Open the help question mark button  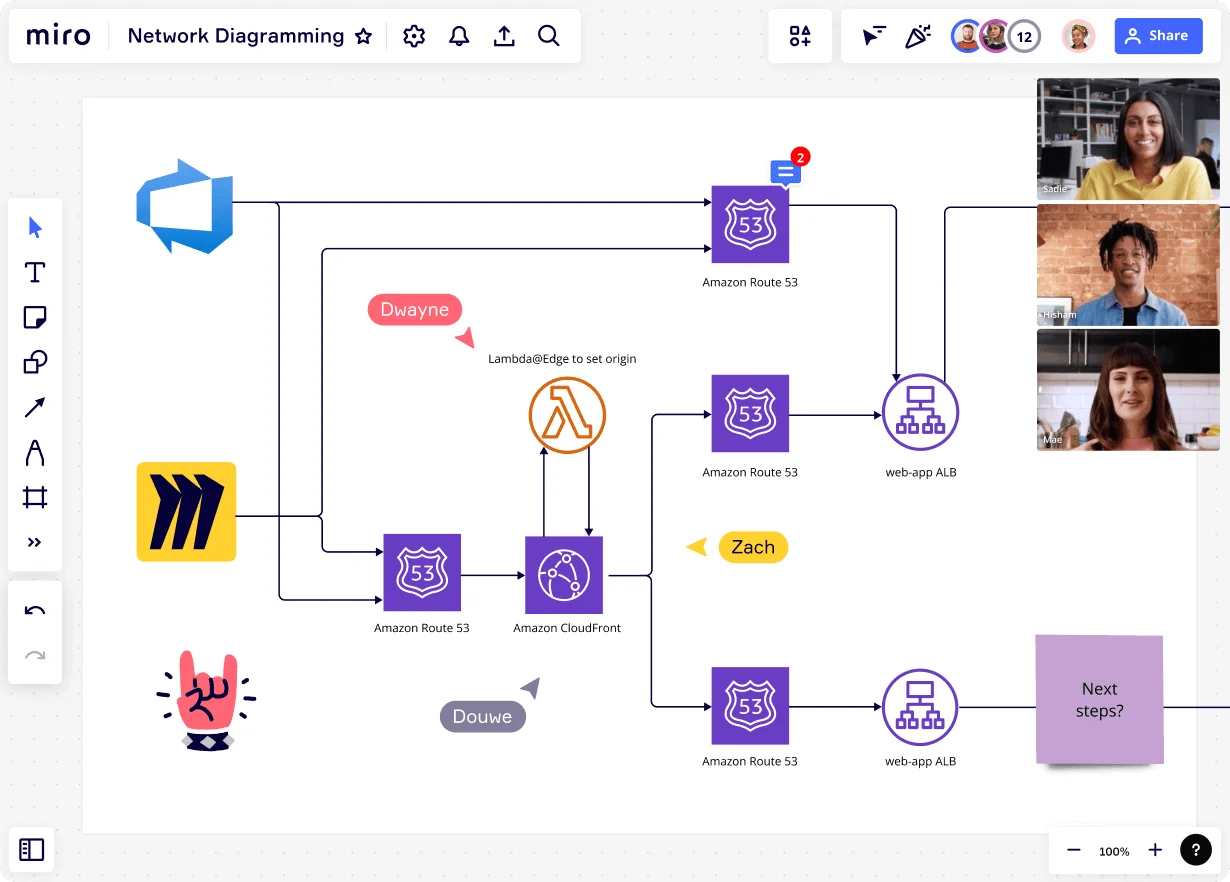tap(1196, 850)
